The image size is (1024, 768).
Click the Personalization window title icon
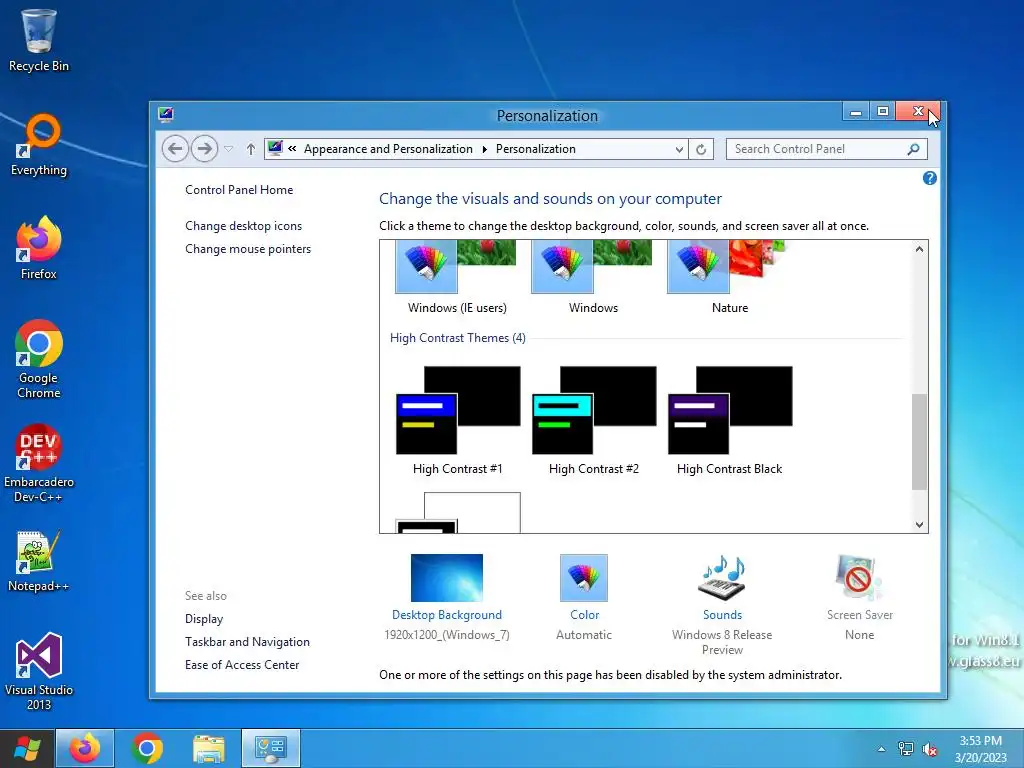pos(166,115)
